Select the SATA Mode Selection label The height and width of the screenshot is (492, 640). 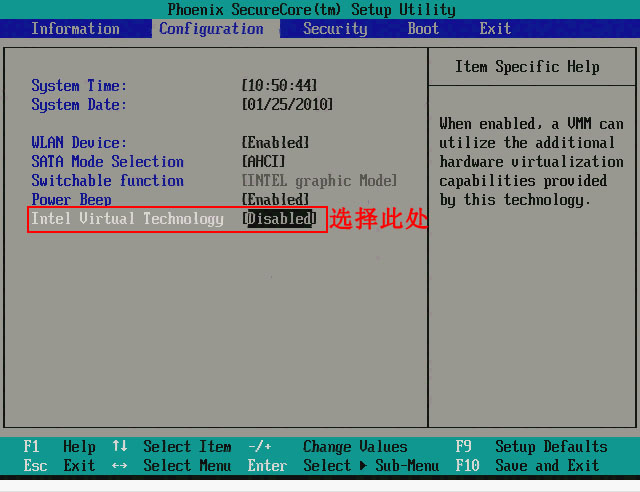click(107, 162)
